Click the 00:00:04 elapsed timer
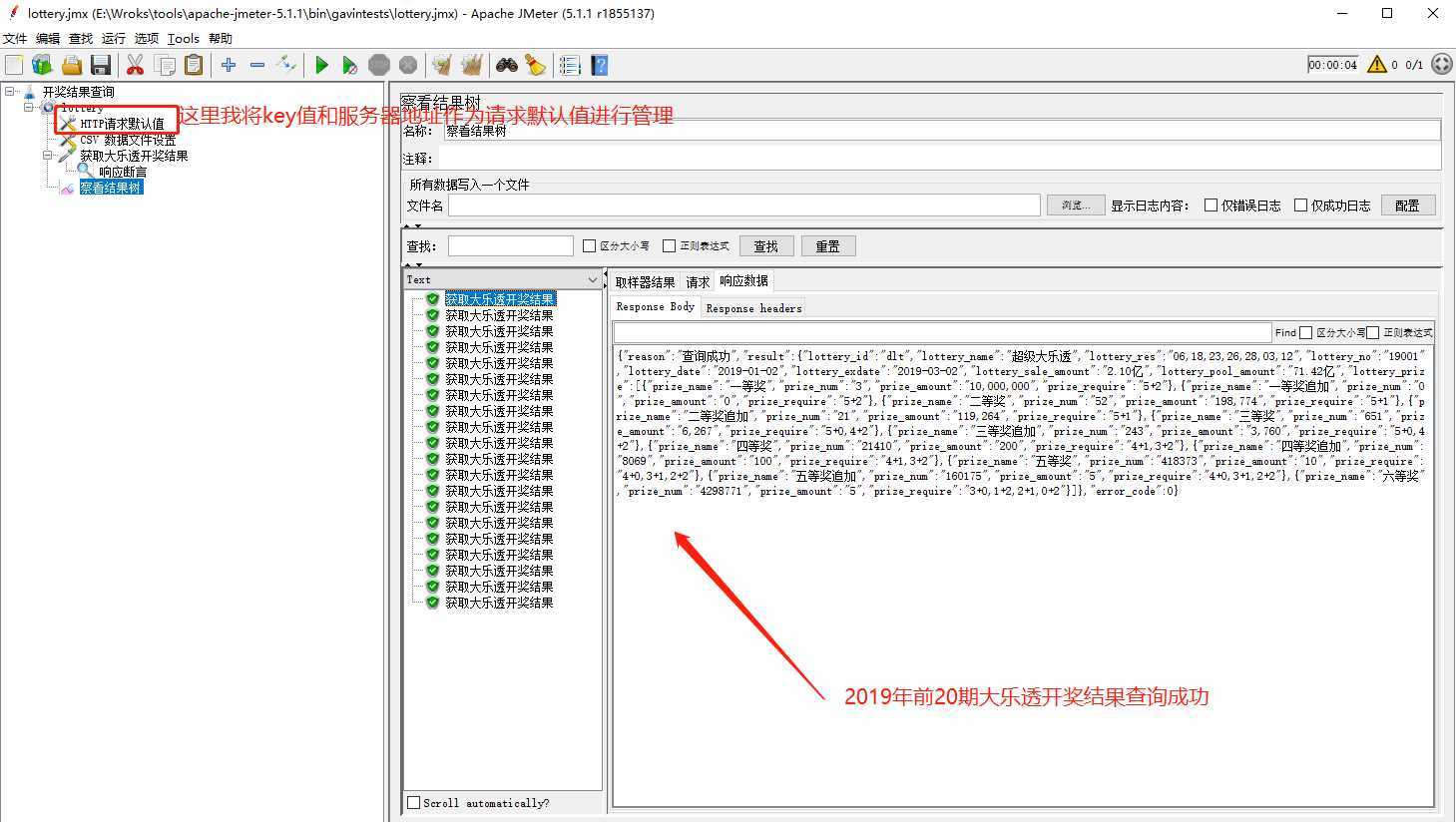Viewport: 1456px width, 822px height. point(1333,65)
